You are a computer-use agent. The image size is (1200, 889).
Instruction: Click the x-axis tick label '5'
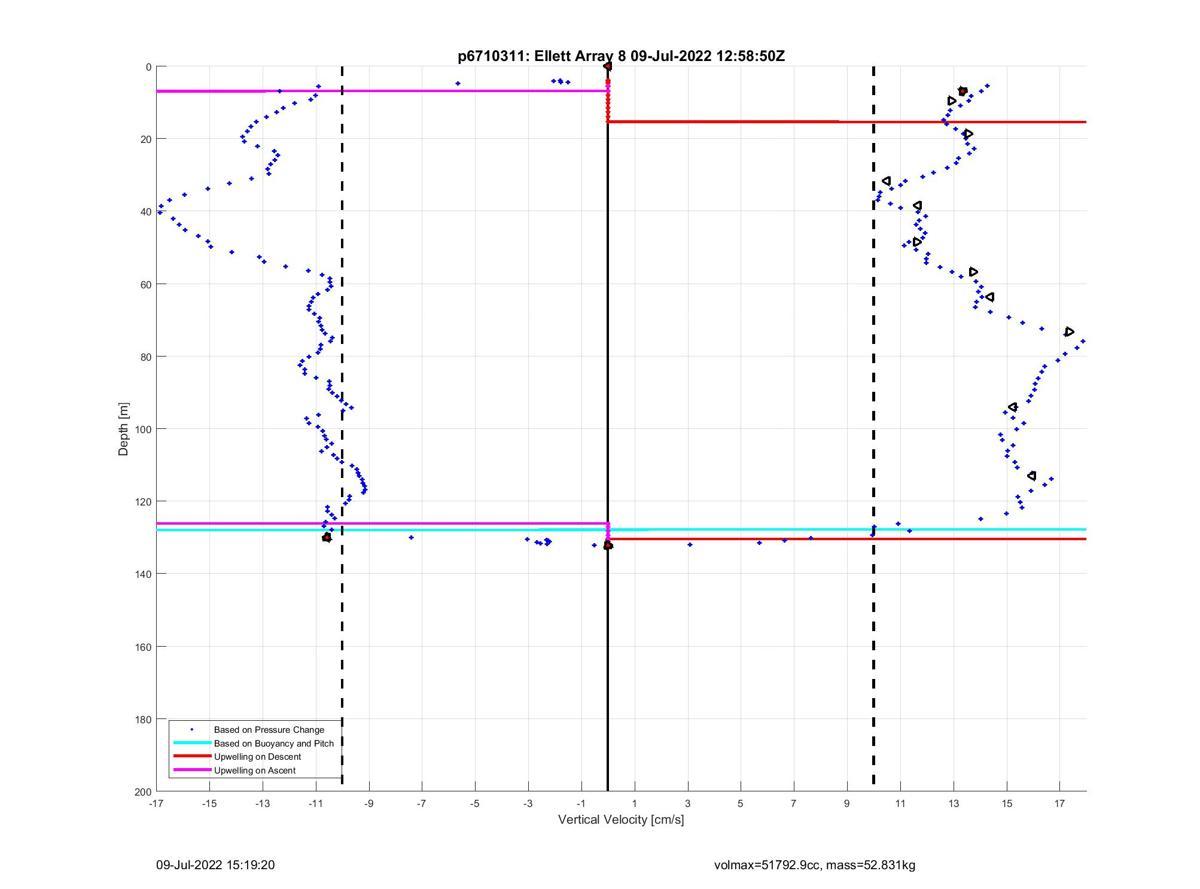741,803
